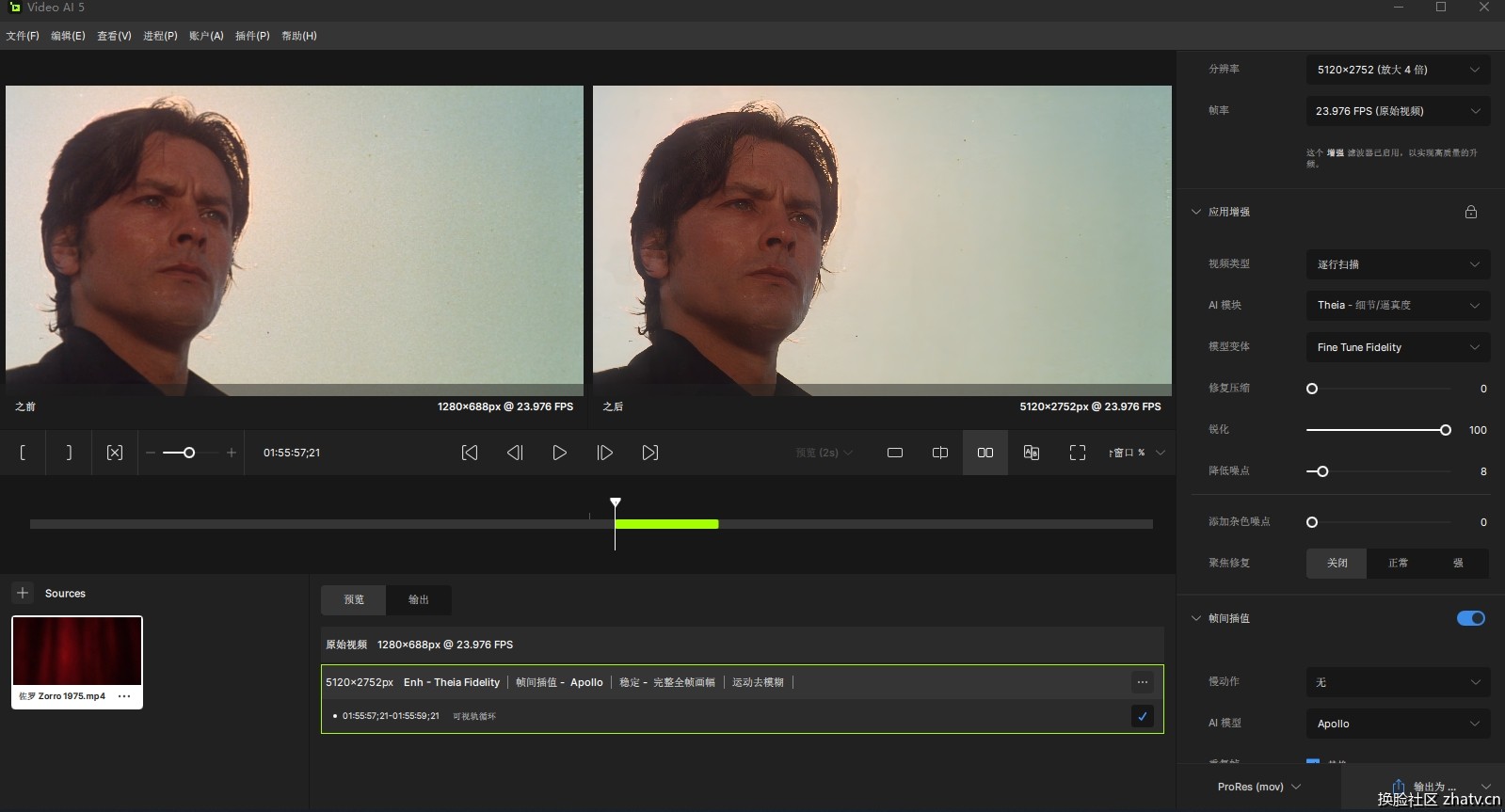This screenshot has width=1505, height=812.
Task: Set the trim out-point bracket
Action: (69, 453)
